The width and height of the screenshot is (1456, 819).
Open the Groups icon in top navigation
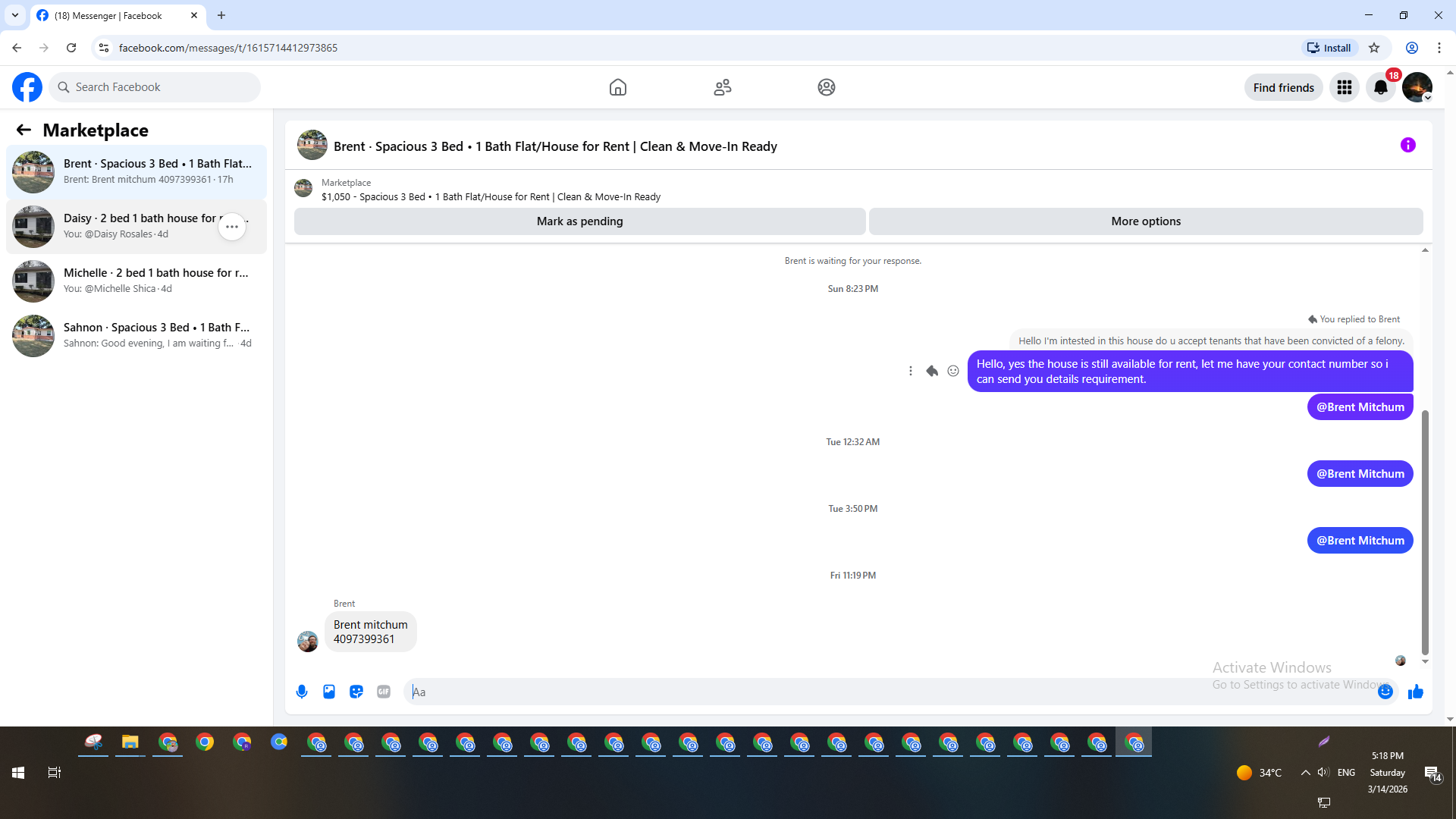[827, 87]
